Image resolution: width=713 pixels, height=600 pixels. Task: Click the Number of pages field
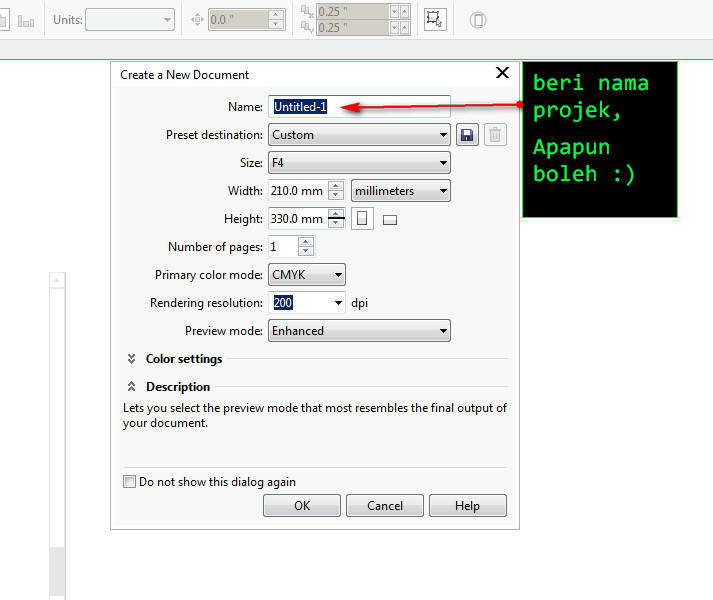point(283,247)
